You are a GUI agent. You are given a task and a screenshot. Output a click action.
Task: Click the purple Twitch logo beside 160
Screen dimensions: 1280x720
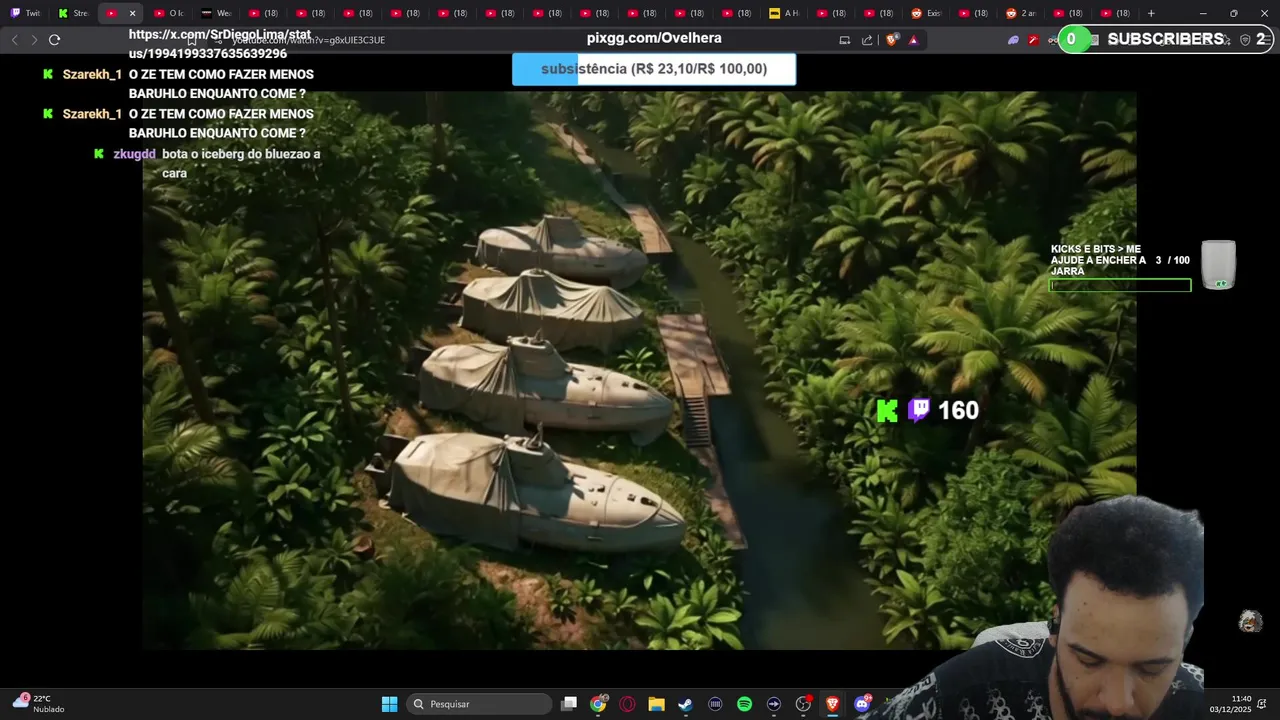click(919, 411)
